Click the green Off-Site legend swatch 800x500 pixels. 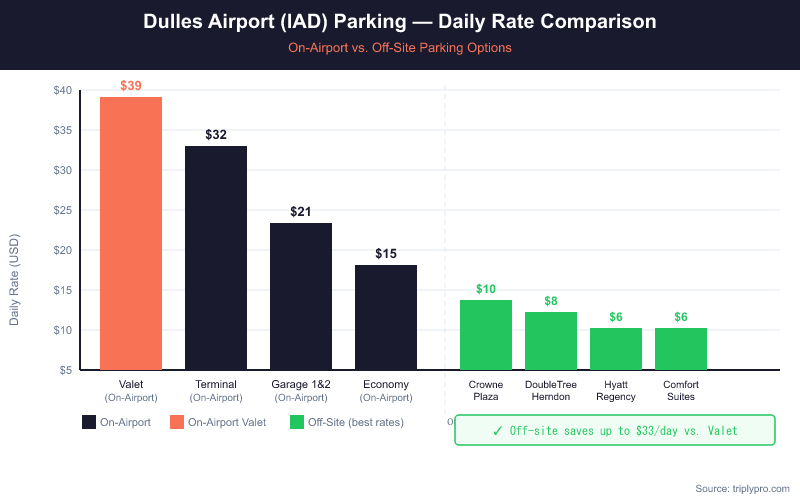coord(298,422)
